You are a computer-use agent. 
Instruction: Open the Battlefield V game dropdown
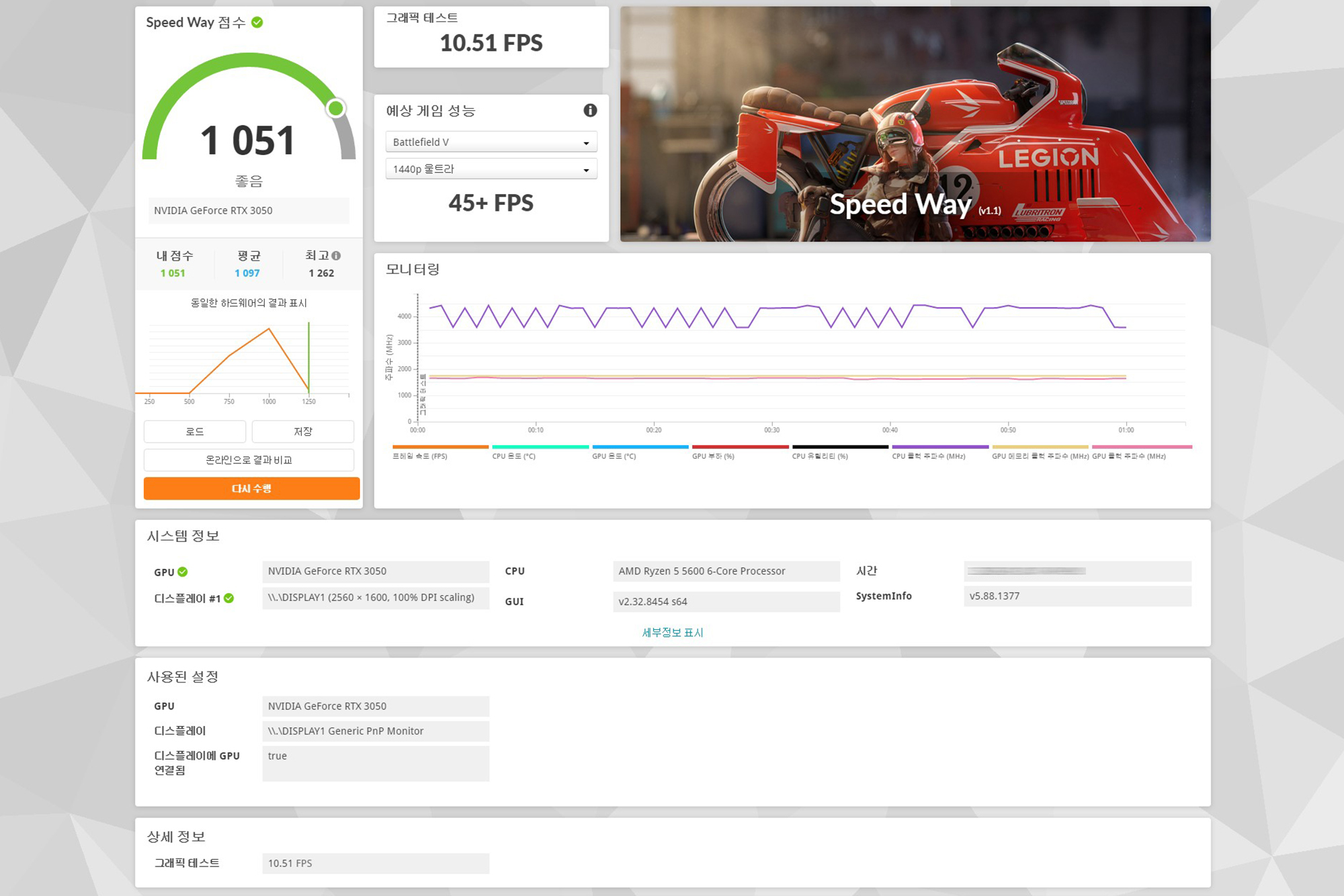(491, 142)
